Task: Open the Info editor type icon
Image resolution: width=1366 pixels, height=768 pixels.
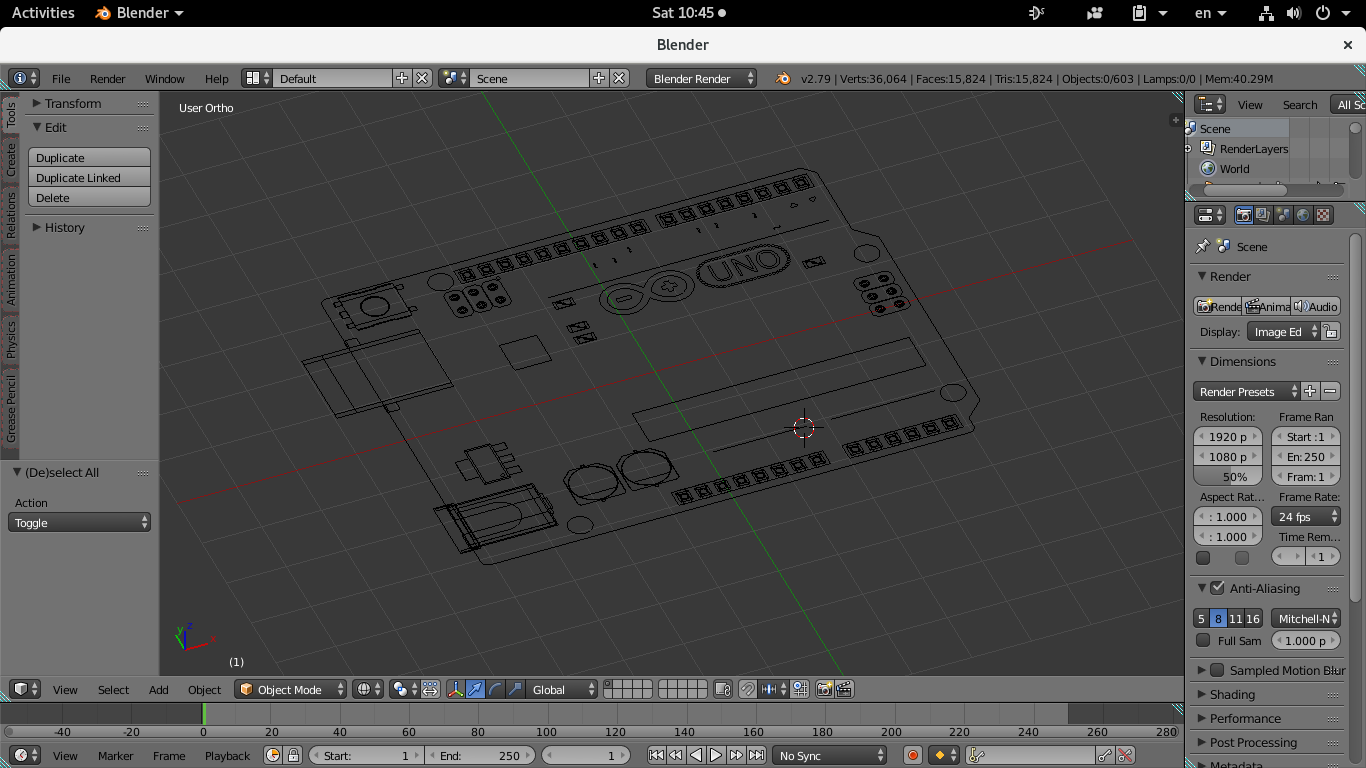Action: 24,78
